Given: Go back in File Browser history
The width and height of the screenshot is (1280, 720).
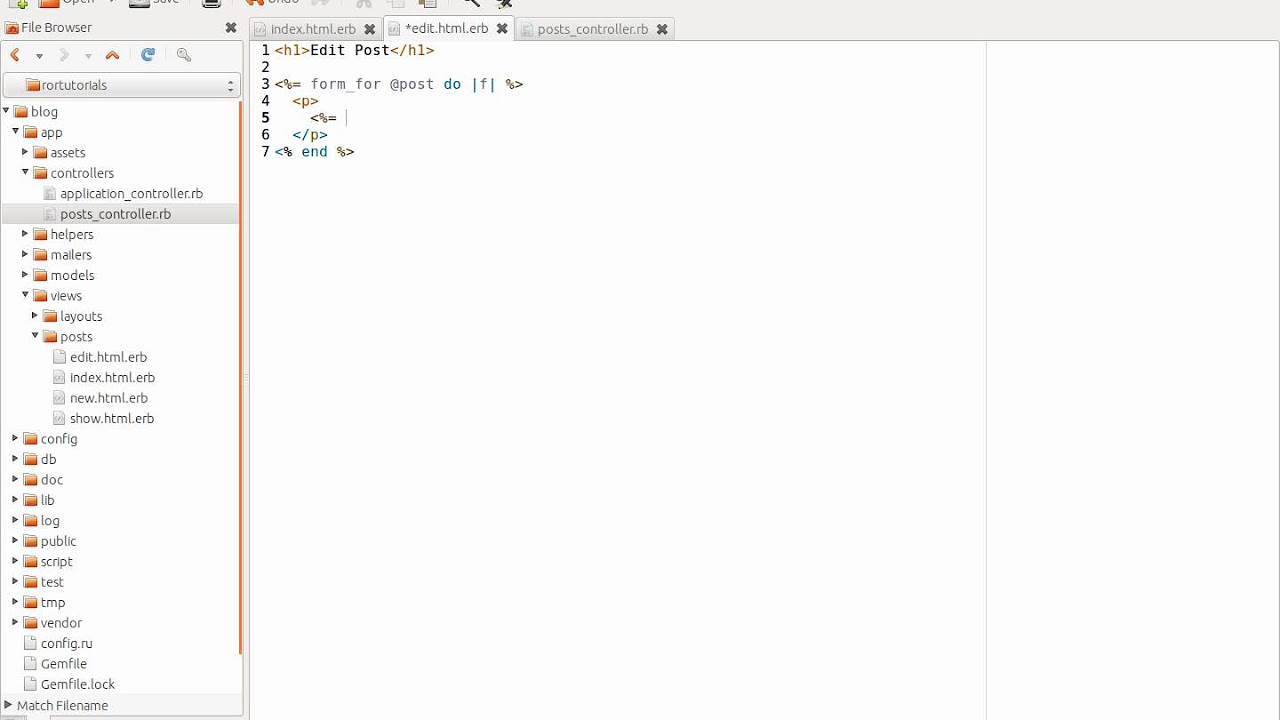Looking at the screenshot, I should click(15, 56).
